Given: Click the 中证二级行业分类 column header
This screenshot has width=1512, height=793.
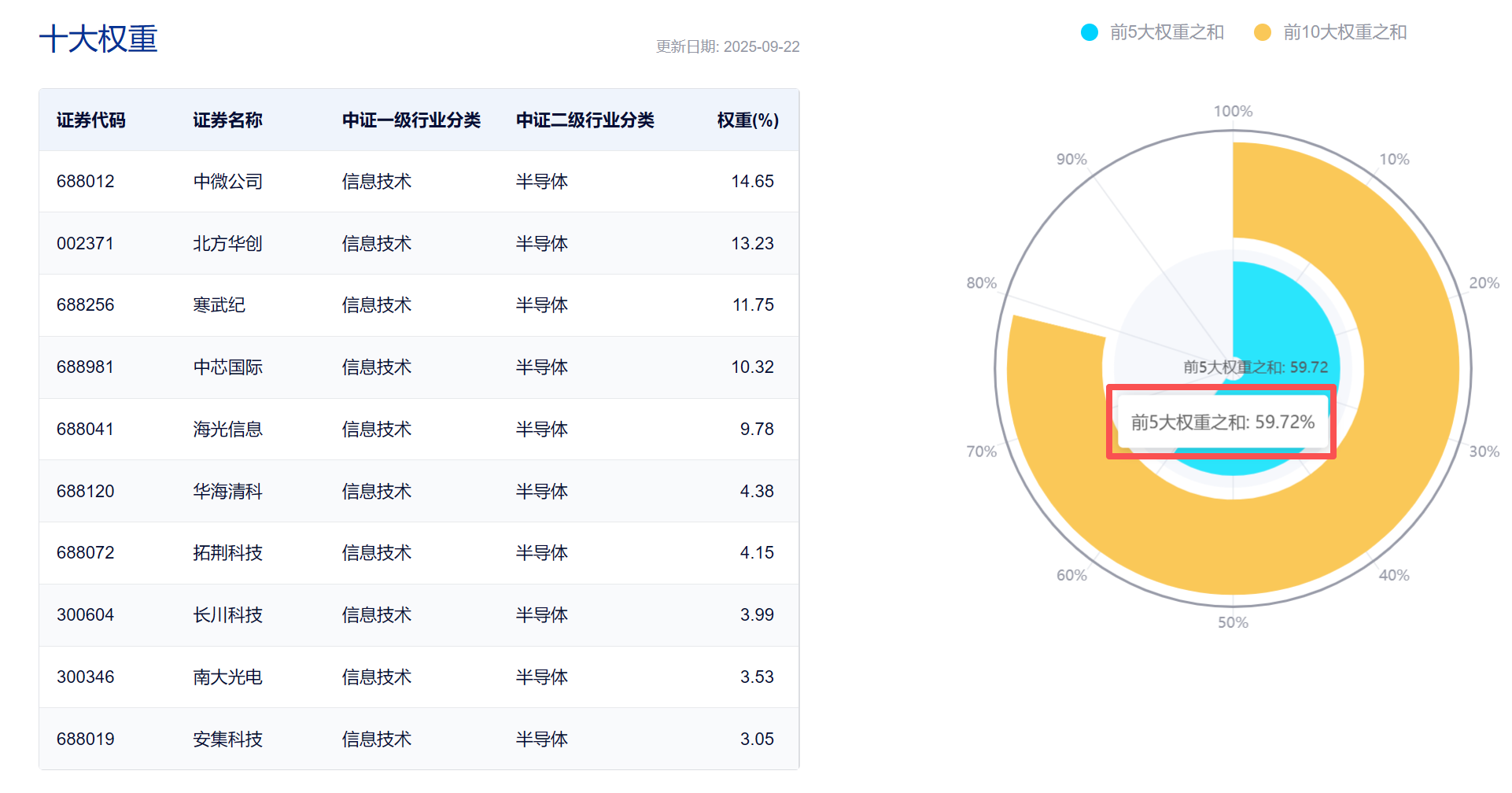Looking at the screenshot, I should pos(585,120).
